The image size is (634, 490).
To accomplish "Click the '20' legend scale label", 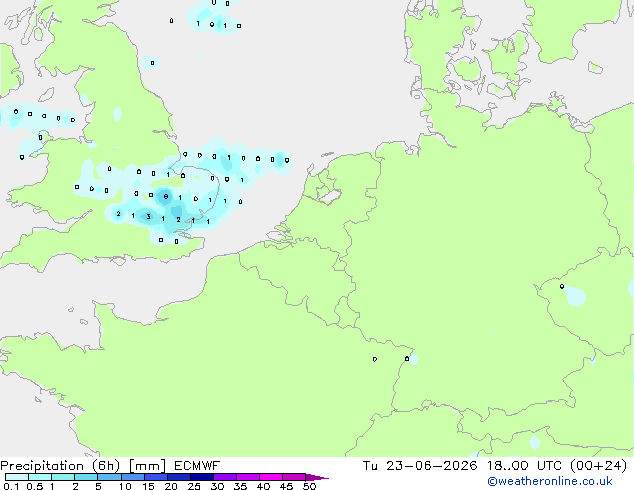I will pos(171,486).
